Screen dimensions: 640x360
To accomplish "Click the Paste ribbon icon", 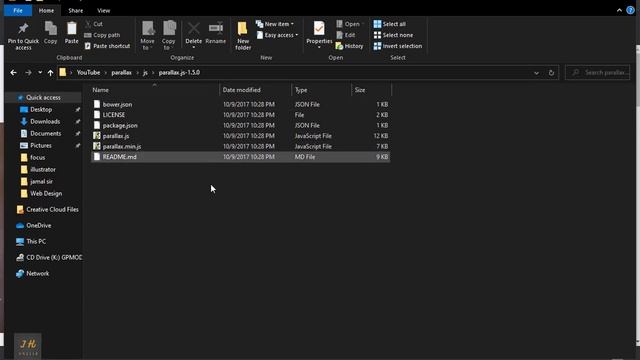I will click(71, 29).
